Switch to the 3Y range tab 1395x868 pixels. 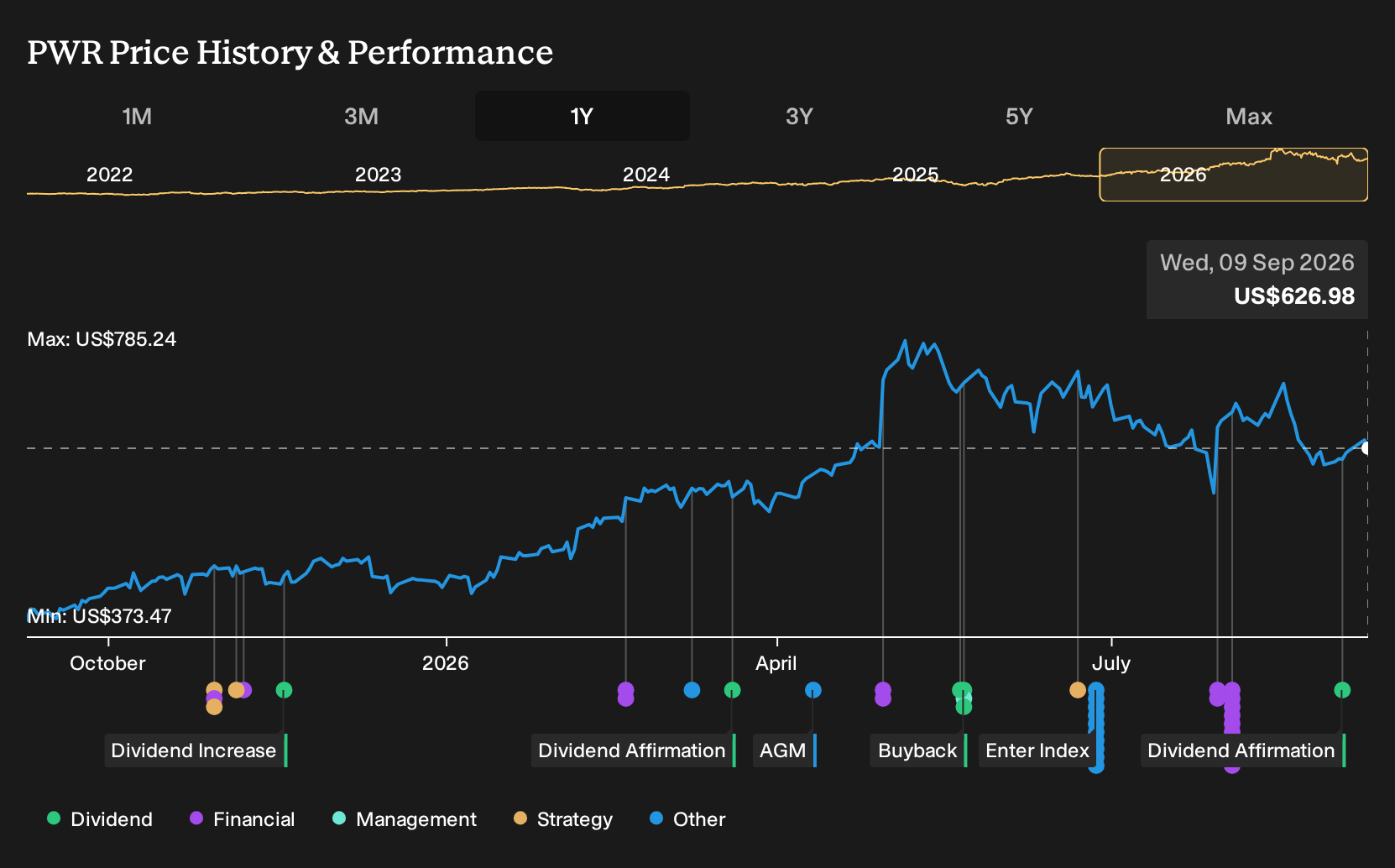(x=799, y=116)
